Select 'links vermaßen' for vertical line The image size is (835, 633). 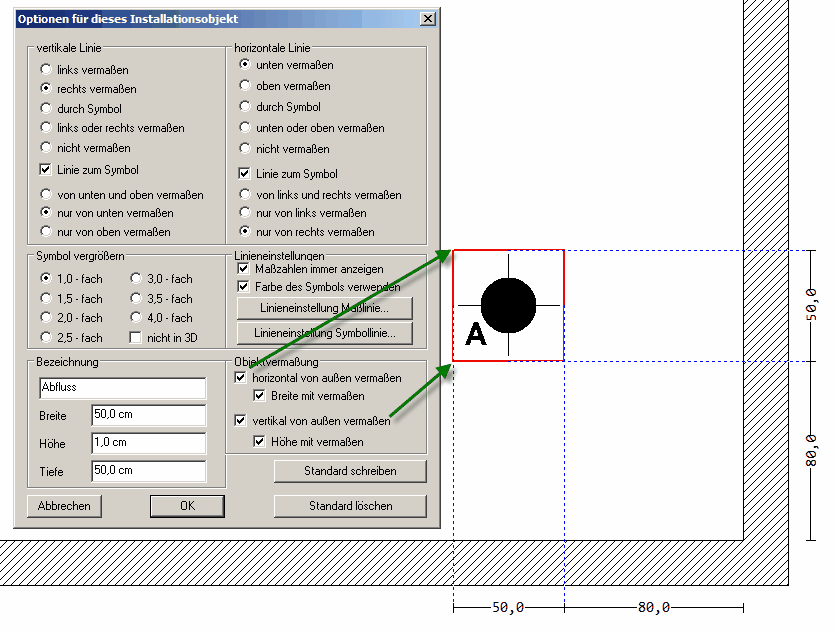click(46, 70)
